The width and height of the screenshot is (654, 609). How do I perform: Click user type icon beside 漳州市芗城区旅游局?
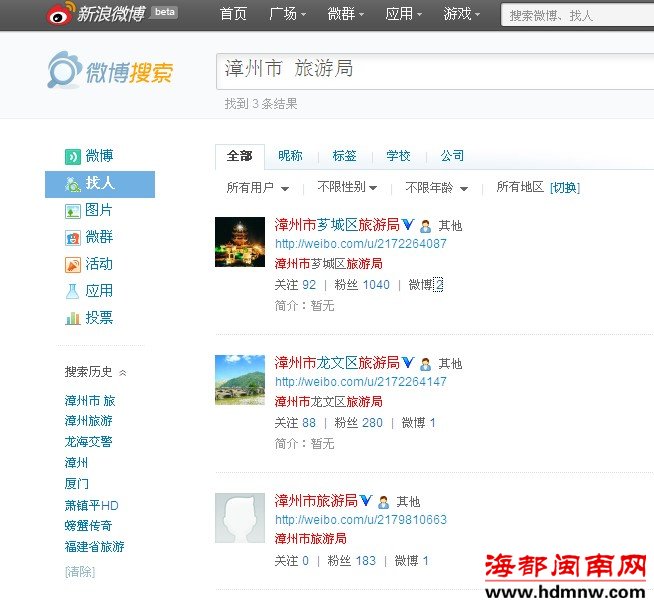tap(425, 226)
